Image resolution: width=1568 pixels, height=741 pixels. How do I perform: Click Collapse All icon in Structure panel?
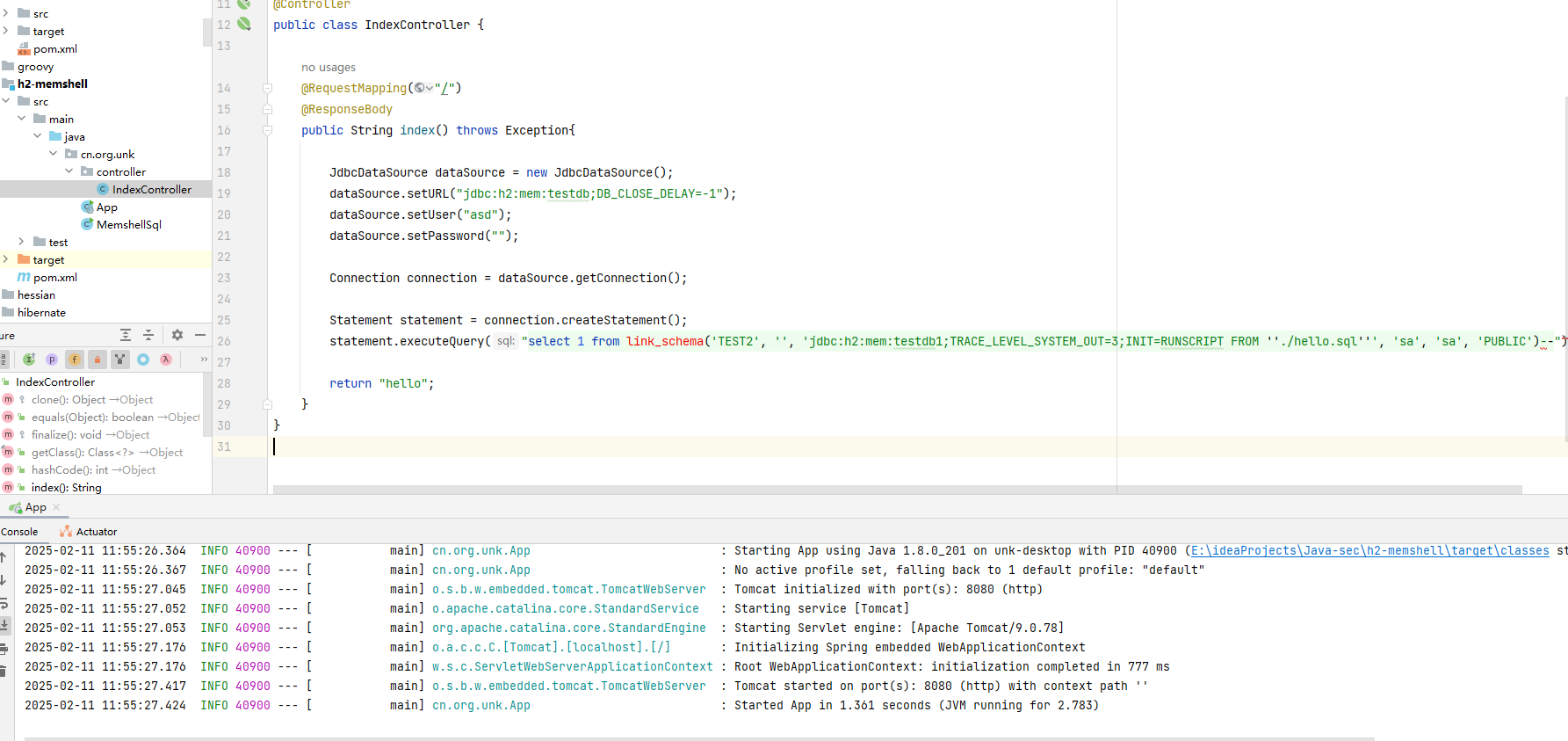tap(148, 335)
